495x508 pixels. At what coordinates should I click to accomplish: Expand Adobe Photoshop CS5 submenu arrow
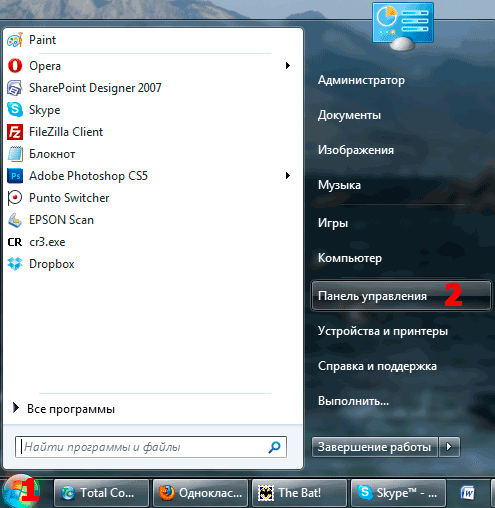tap(288, 176)
